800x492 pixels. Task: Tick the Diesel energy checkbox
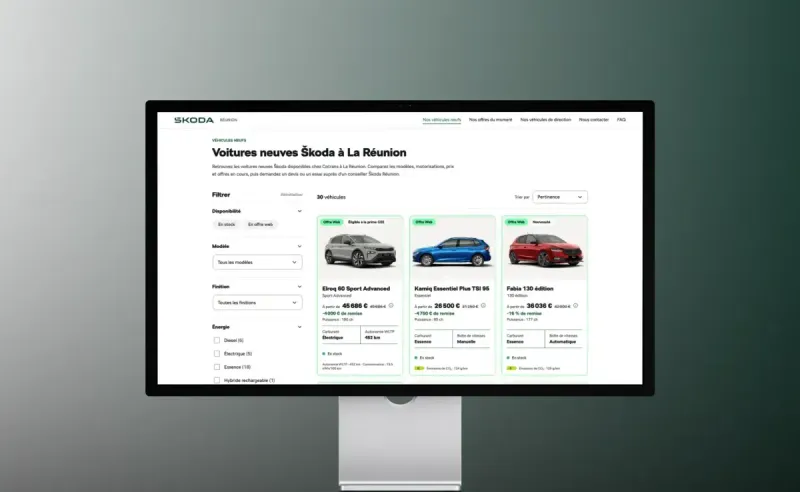click(x=217, y=340)
